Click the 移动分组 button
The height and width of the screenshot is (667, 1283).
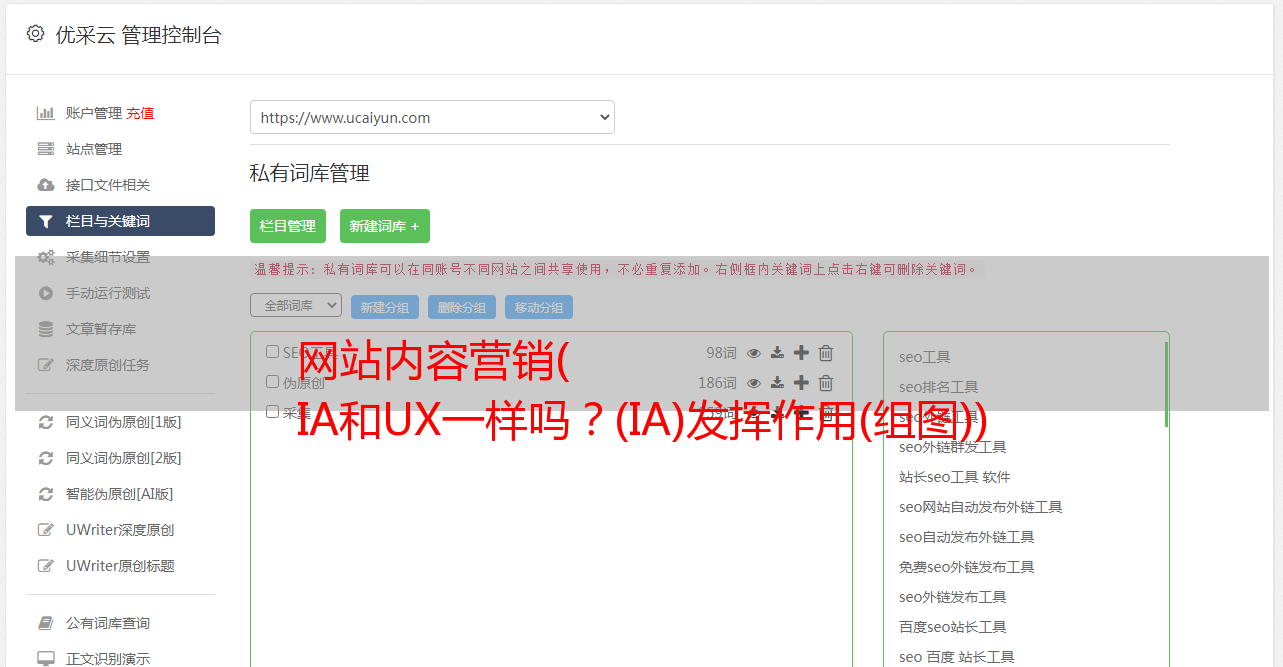[539, 307]
